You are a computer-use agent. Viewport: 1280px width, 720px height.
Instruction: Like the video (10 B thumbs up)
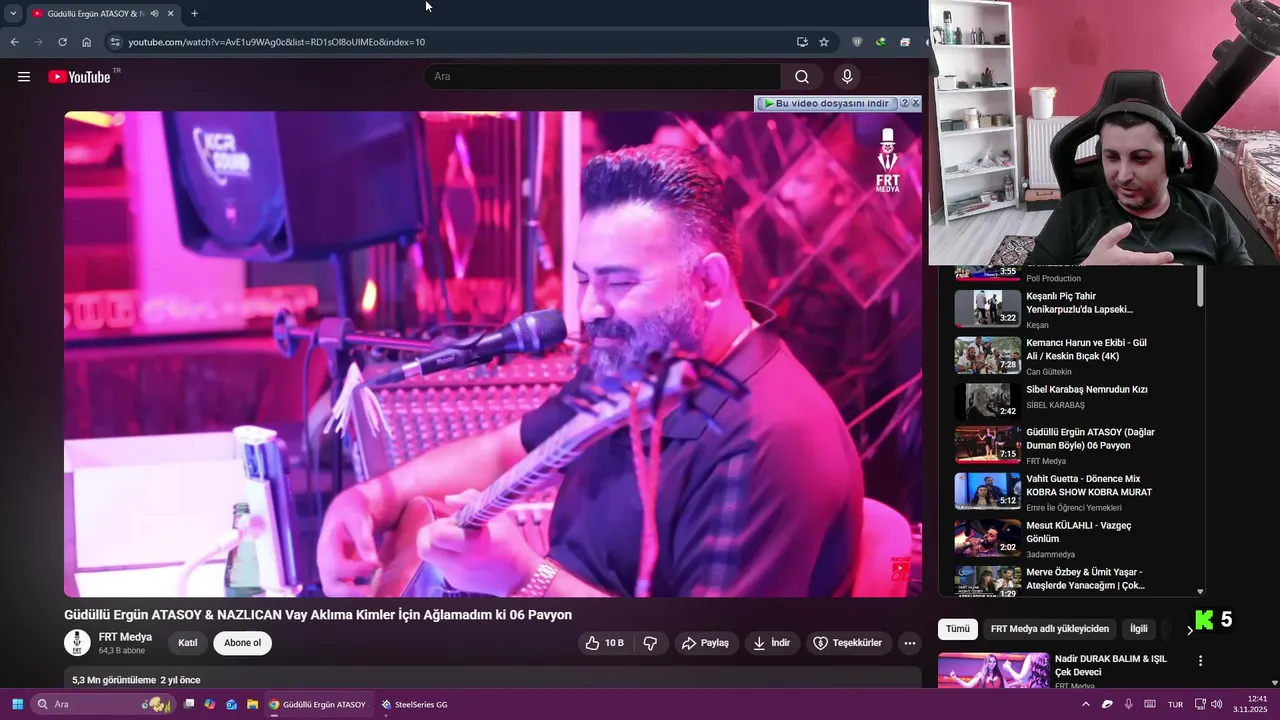click(x=606, y=643)
